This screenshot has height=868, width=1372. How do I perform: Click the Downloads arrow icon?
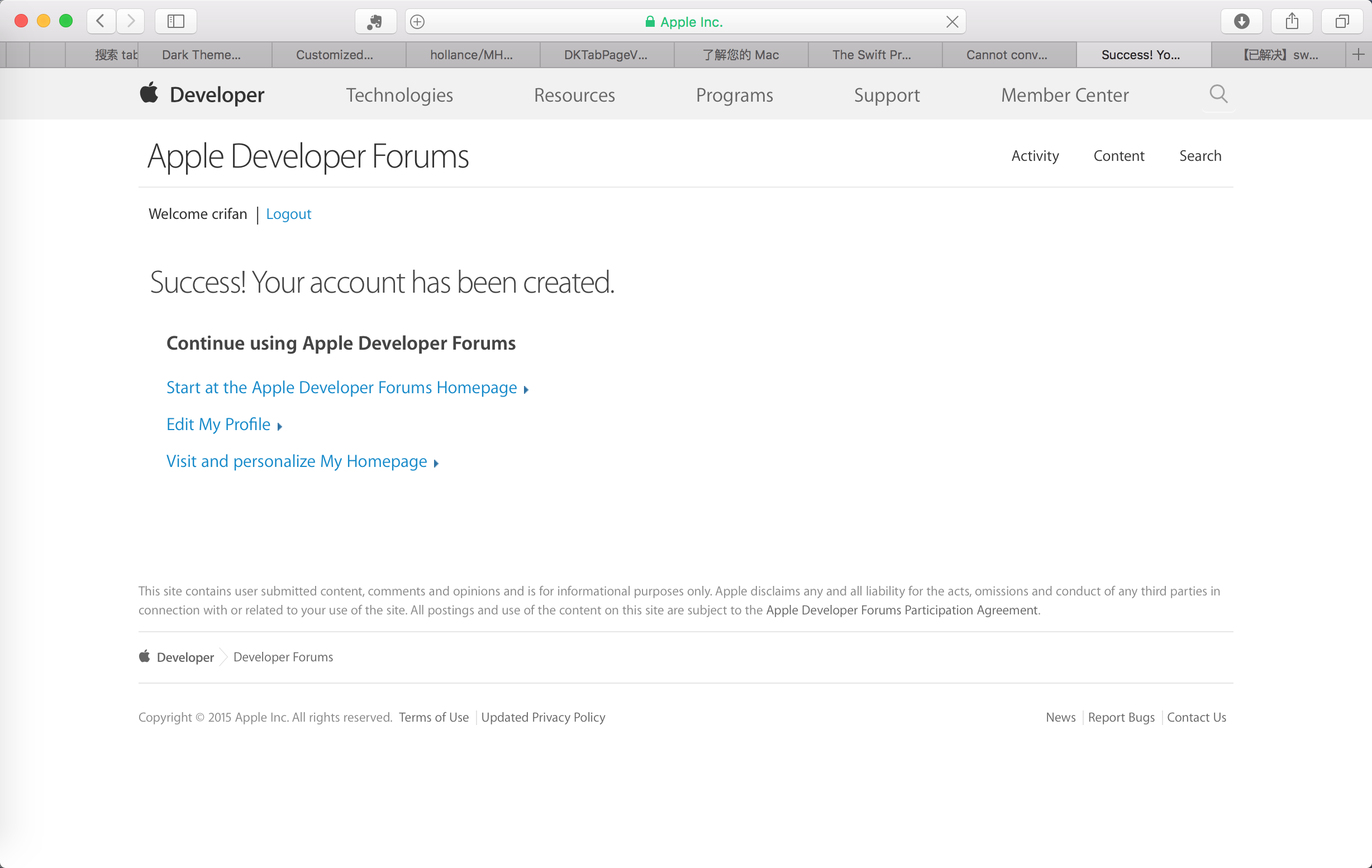(1241, 22)
